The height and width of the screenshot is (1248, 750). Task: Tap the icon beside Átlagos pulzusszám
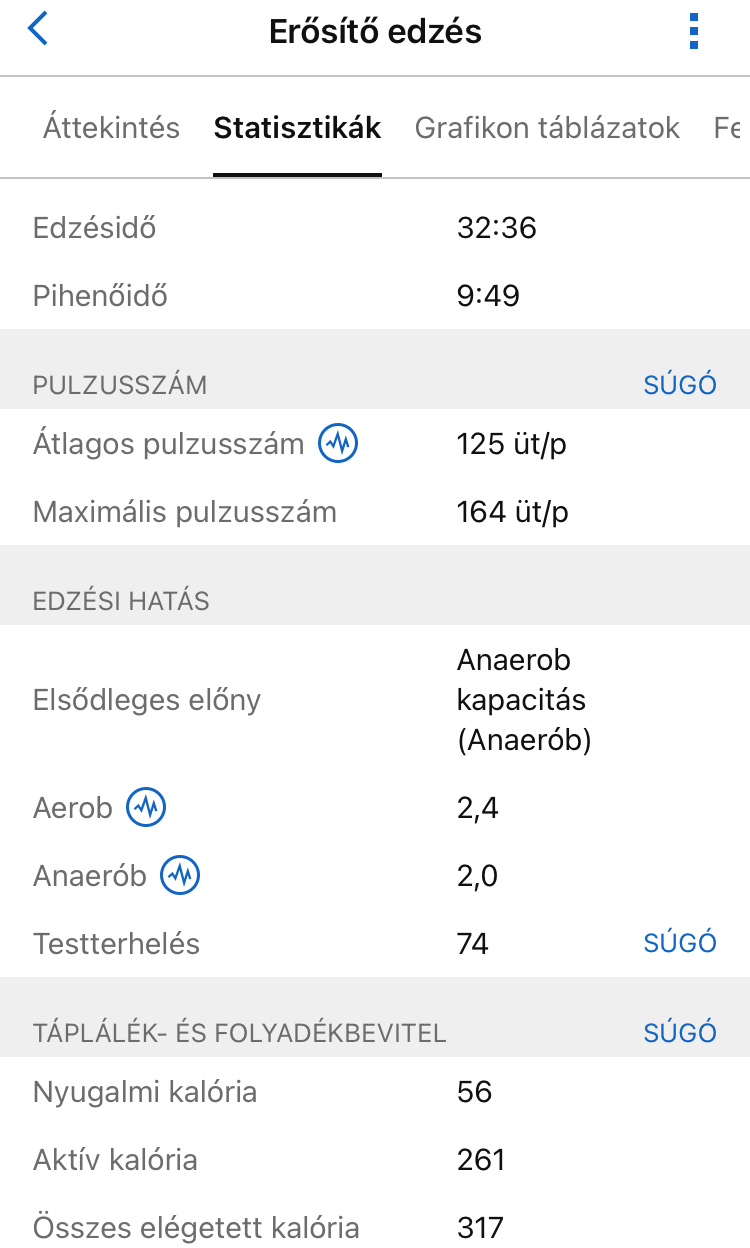pyautogui.click(x=338, y=444)
